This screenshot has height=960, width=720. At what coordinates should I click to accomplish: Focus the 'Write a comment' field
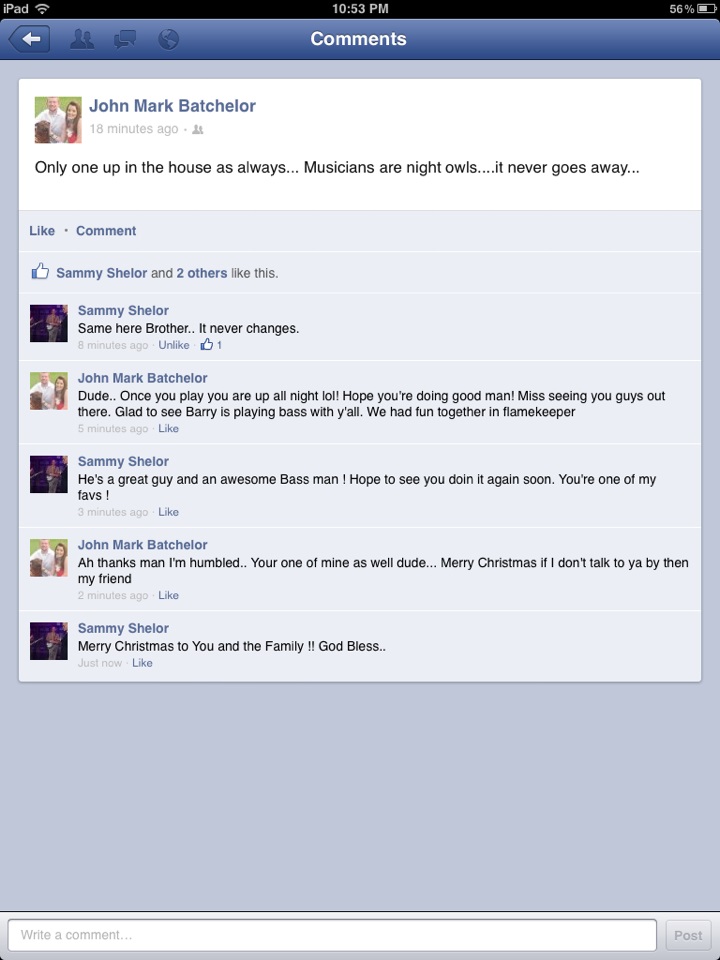click(332, 935)
